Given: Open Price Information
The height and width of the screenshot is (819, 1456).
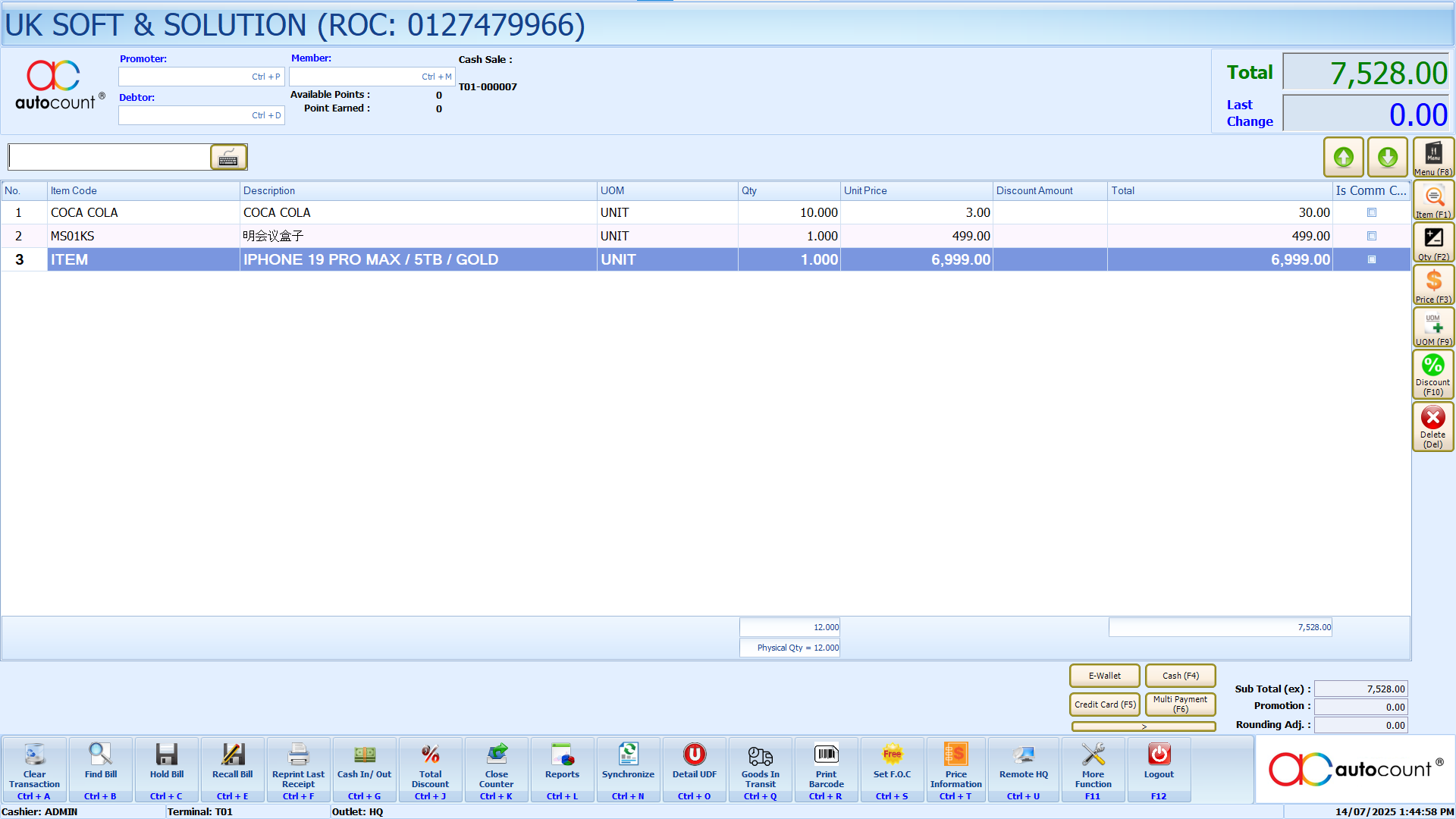Looking at the screenshot, I should pos(955,770).
